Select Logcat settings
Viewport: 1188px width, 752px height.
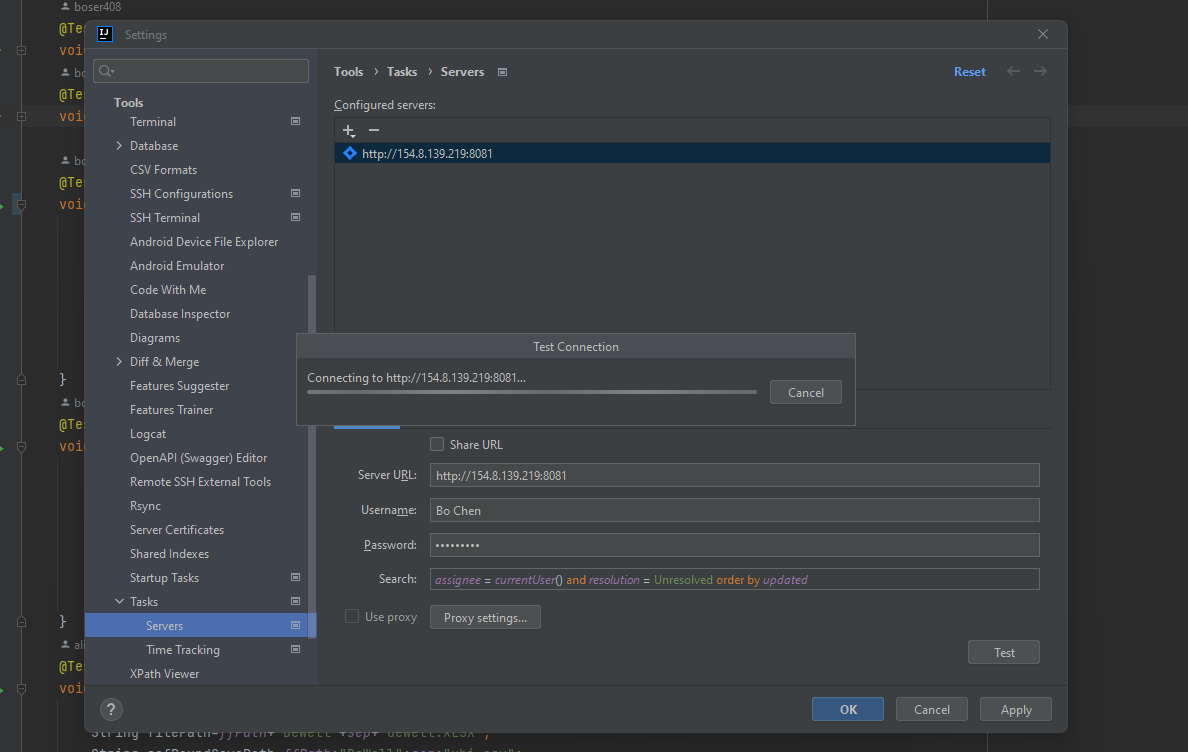pyautogui.click(x=148, y=434)
